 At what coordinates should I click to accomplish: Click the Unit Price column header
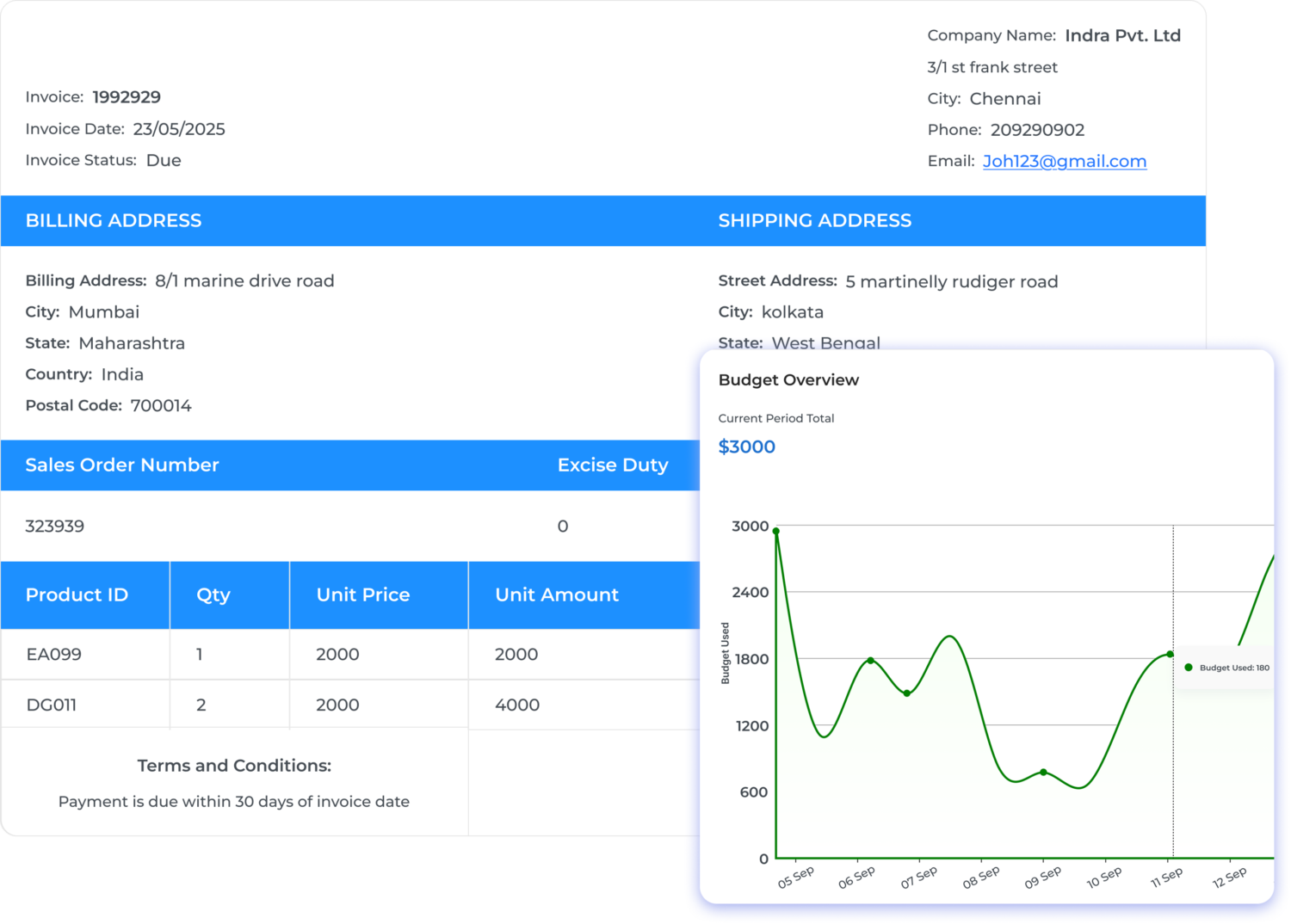tap(362, 594)
